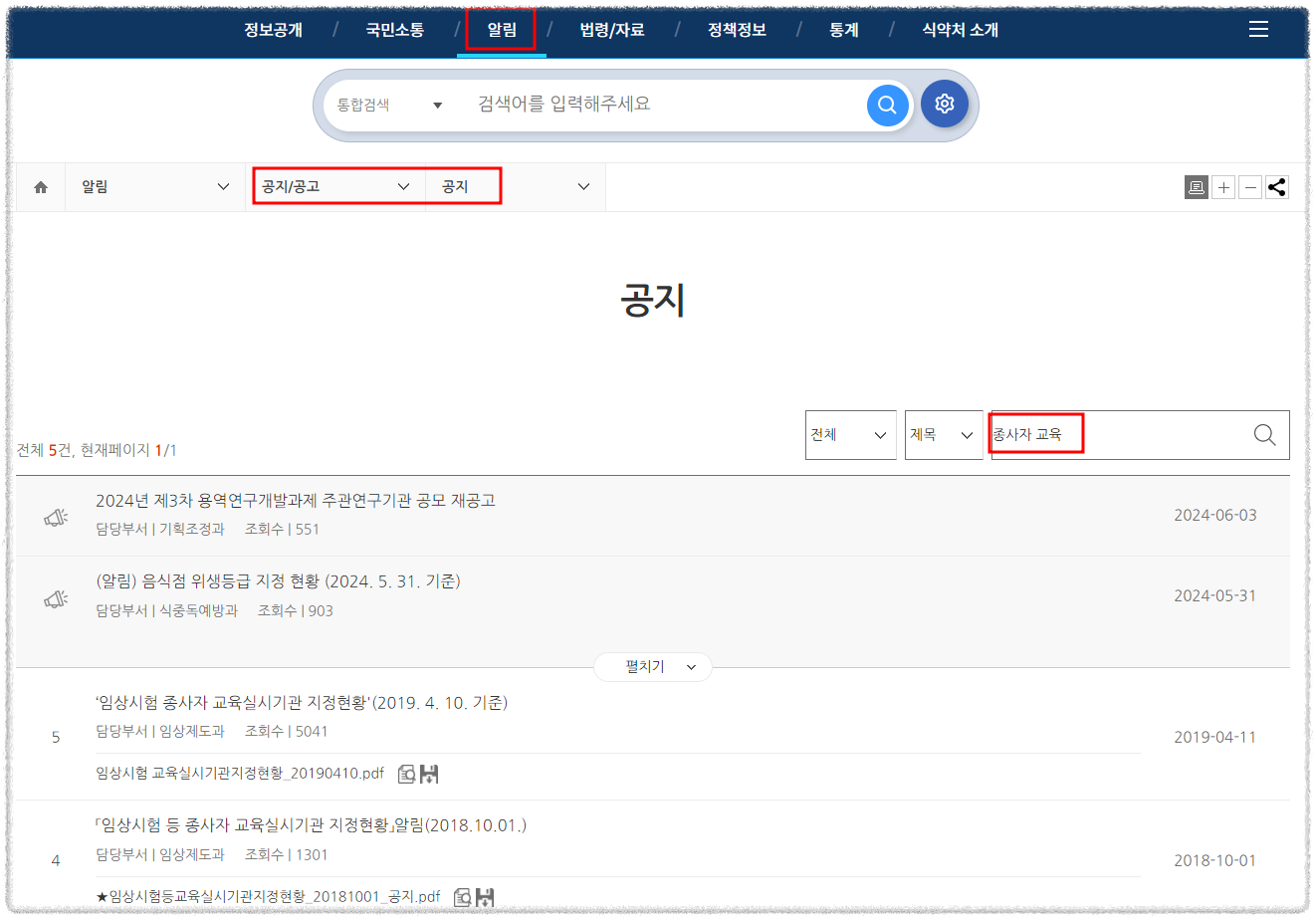Open the print view using the printer icon

[x=1196, y=187]
